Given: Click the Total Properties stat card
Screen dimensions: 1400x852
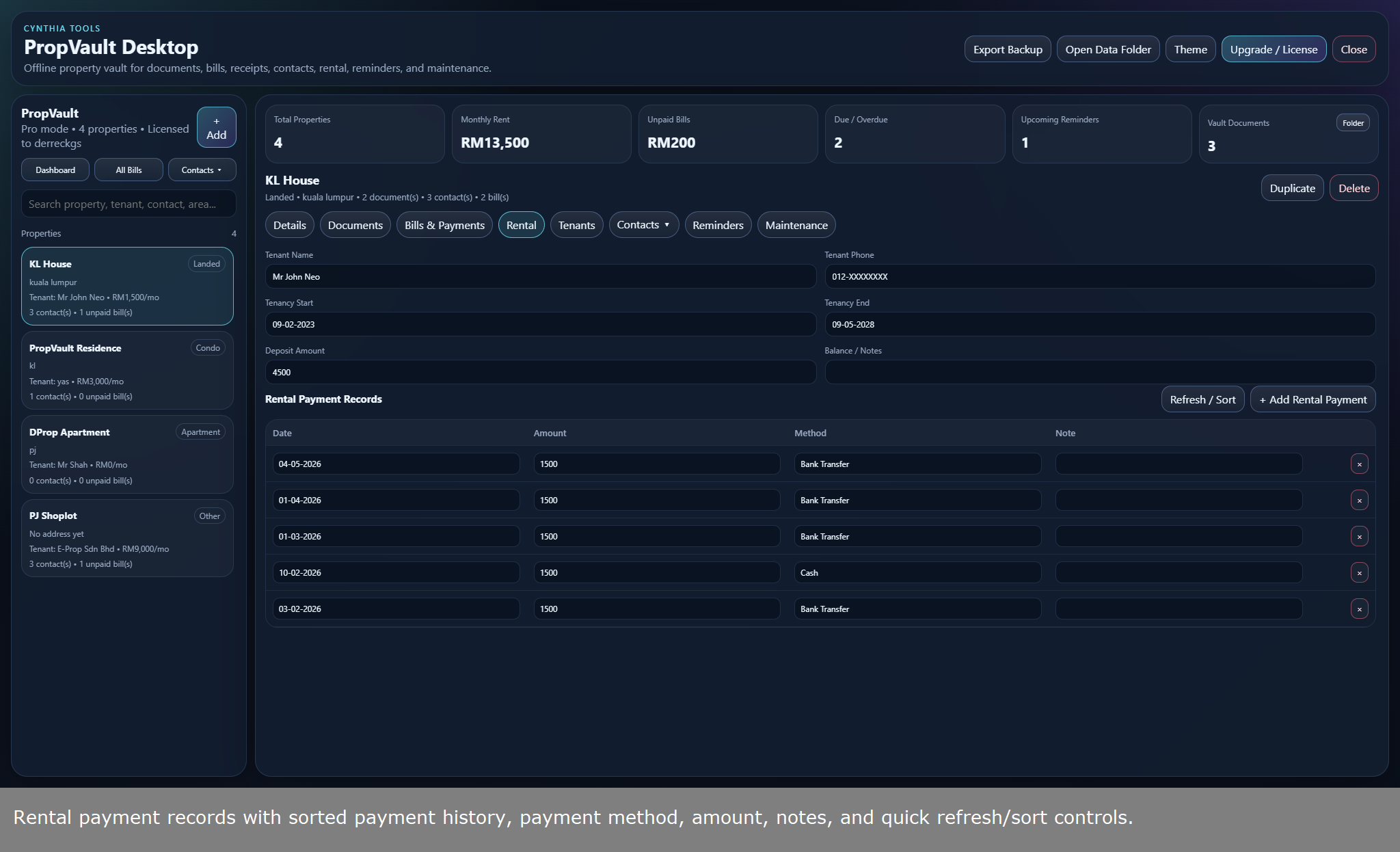Looking at the screenshot, I should click(x=354, y=134).
